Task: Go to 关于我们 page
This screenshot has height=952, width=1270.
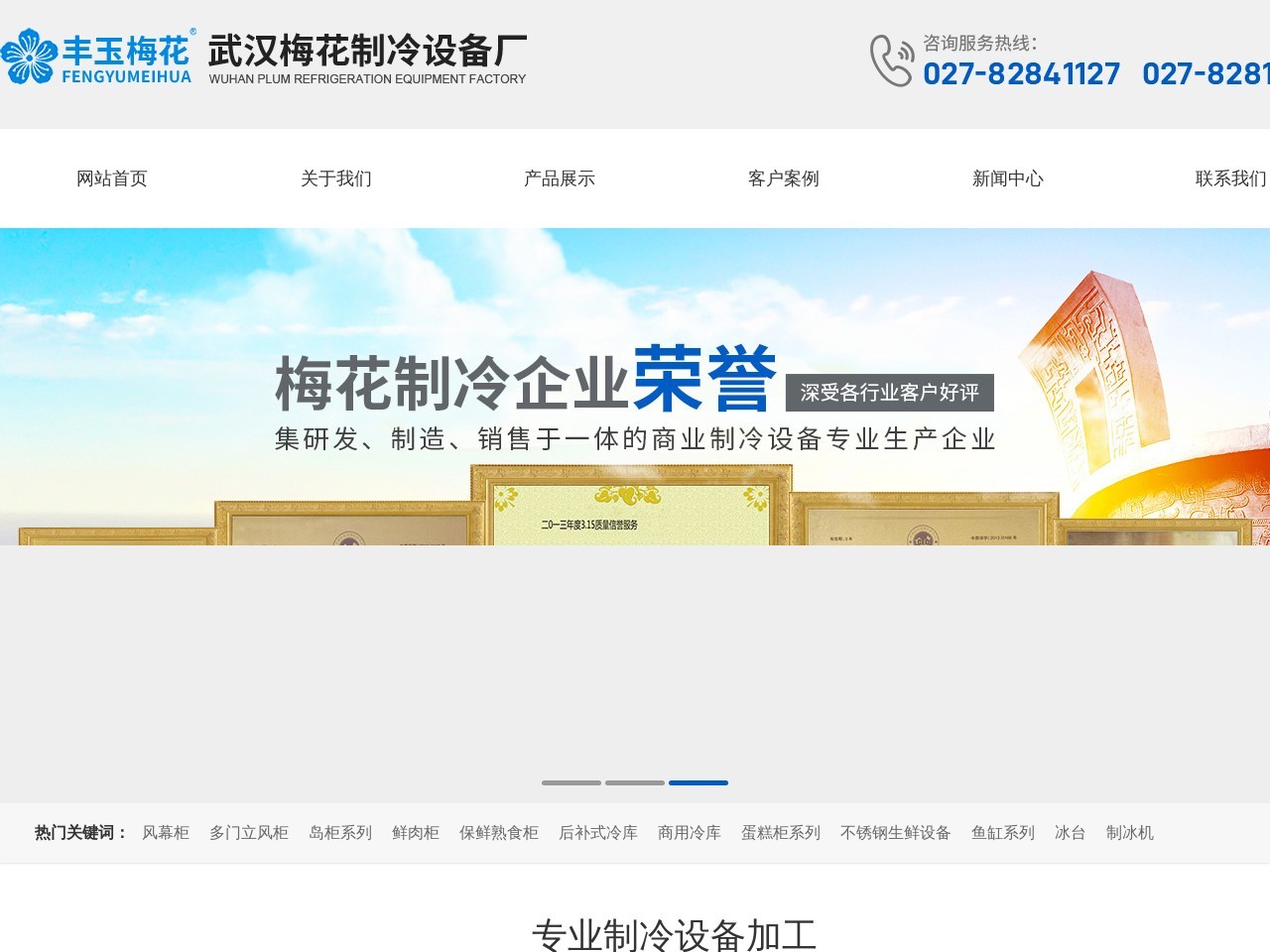Action: [x=336, y=178]
